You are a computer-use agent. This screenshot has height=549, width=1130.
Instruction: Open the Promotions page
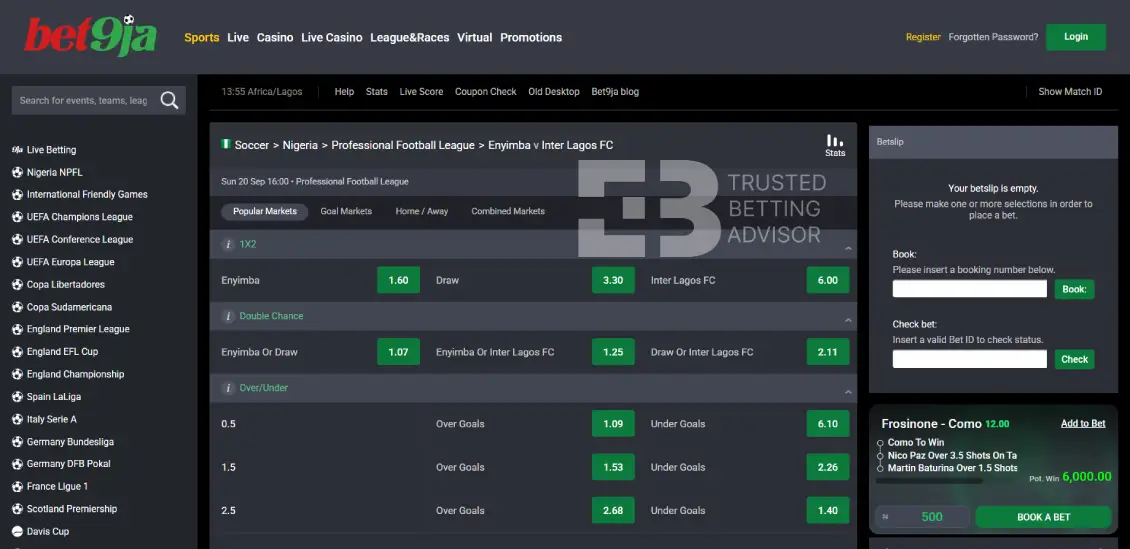point(531,37)
